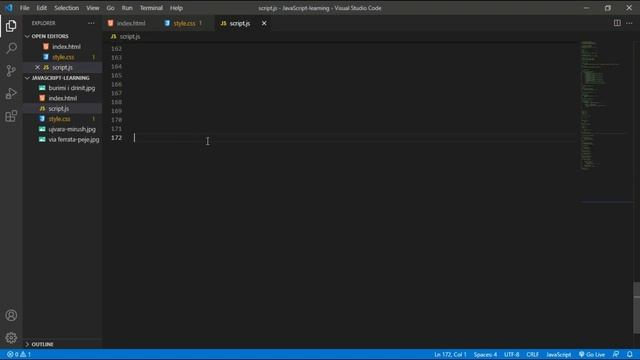Viewport: 640px width, 360px height.
Task: Open the Run and Debug view
Action: click(11, 93)
